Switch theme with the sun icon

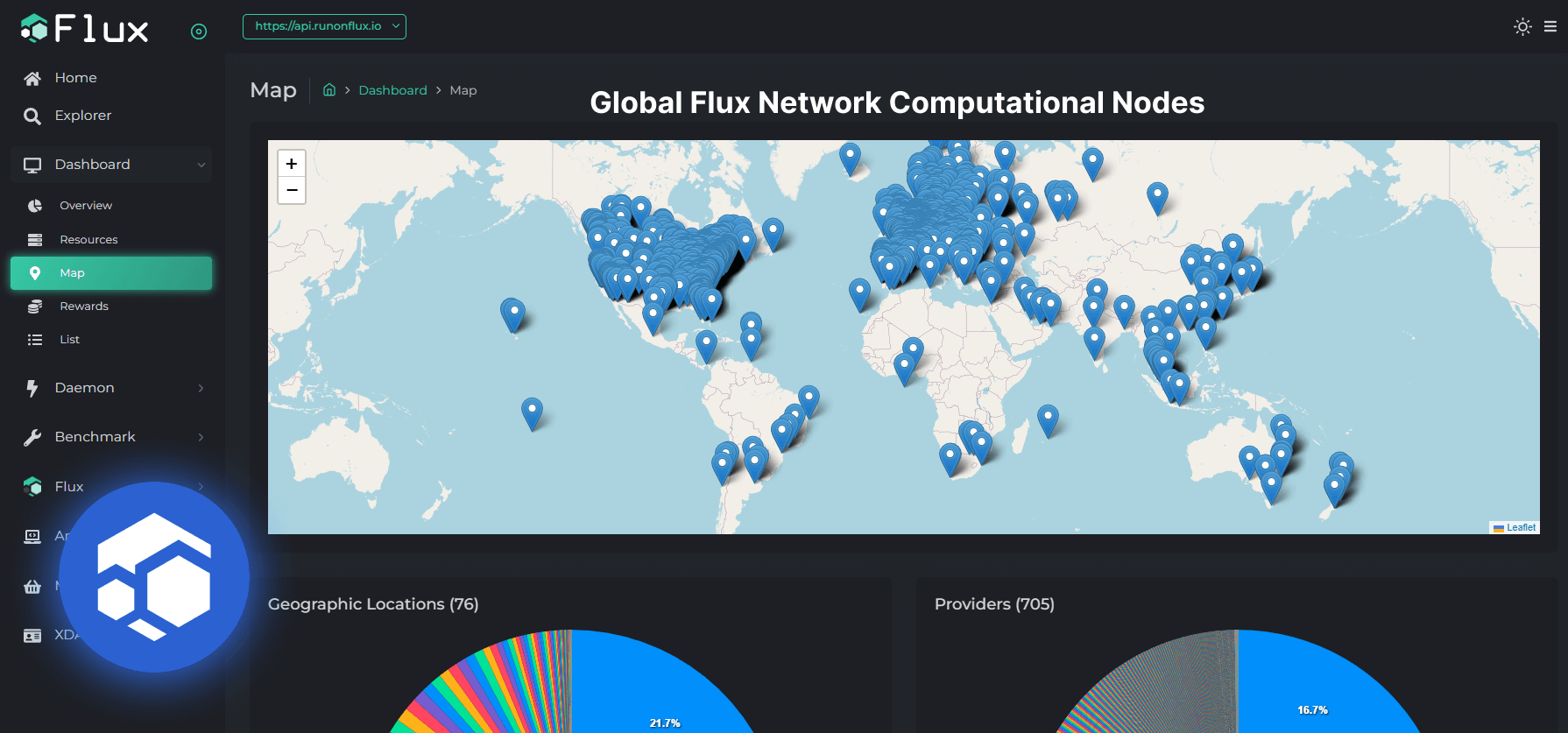click(x=1522, y=26)
